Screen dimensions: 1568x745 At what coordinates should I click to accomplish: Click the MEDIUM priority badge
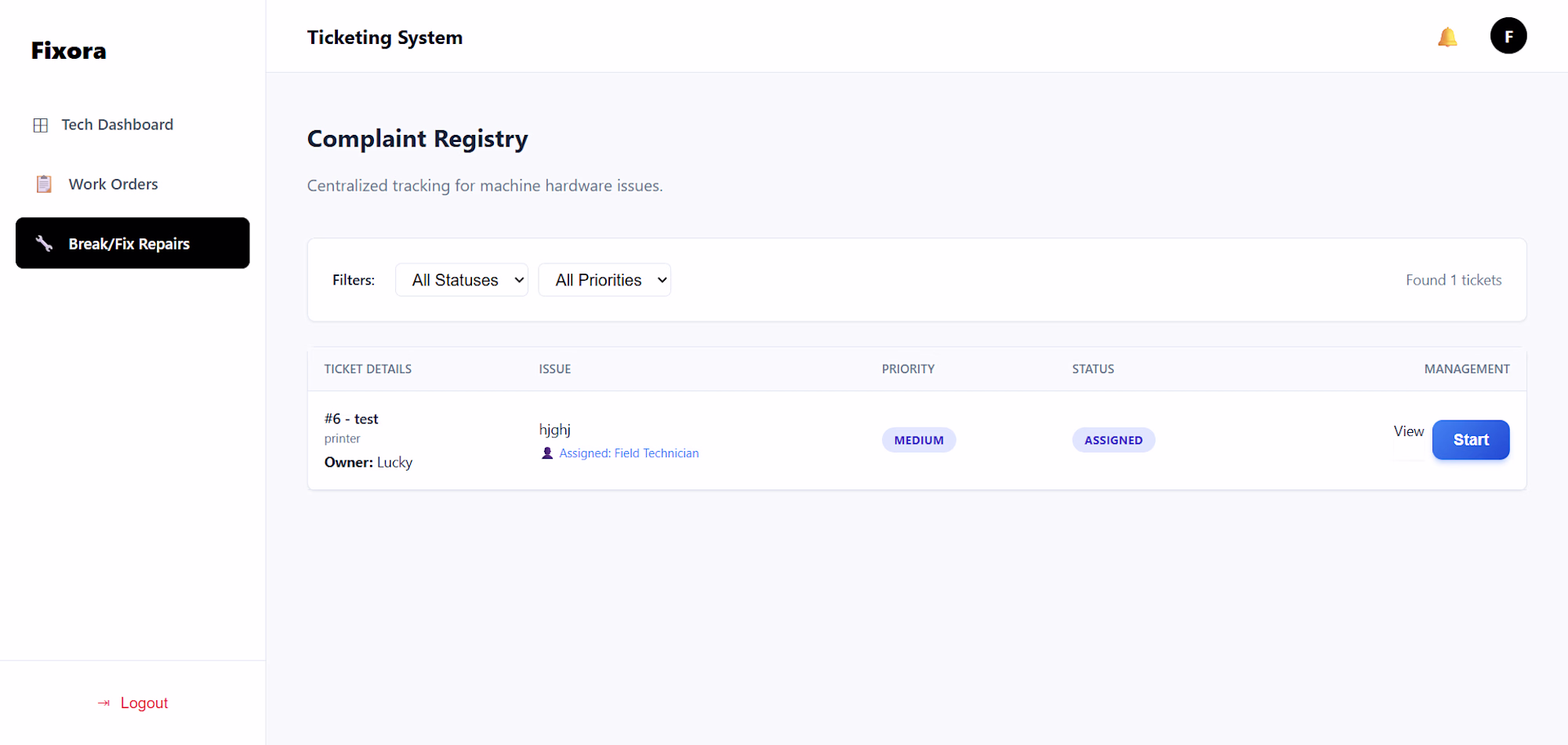coord(919,440)
